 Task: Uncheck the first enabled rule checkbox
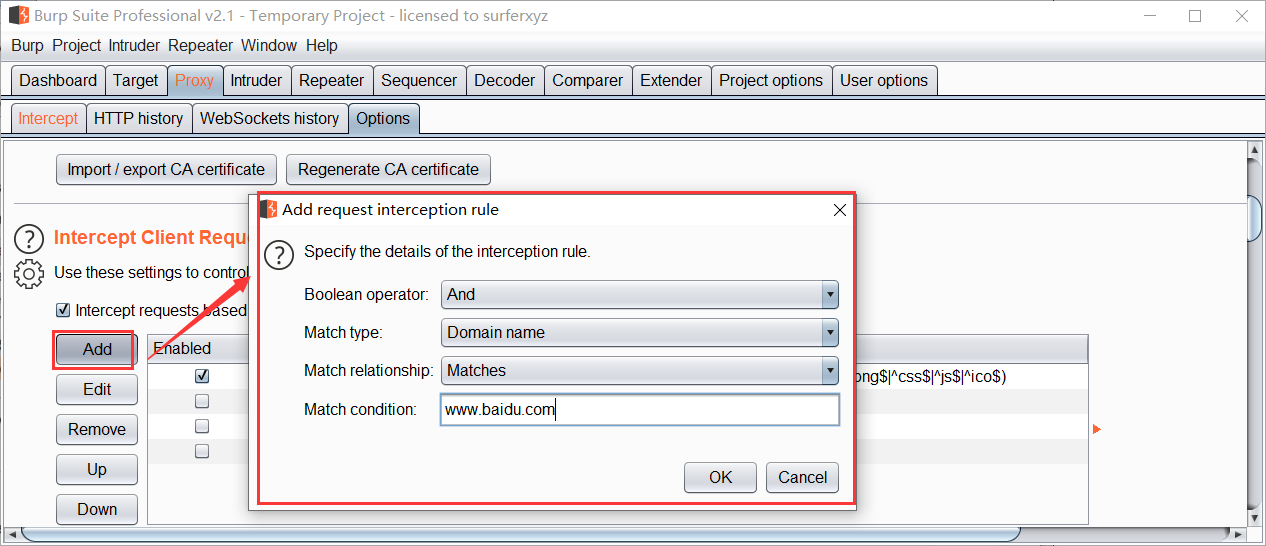pos(202,377)
